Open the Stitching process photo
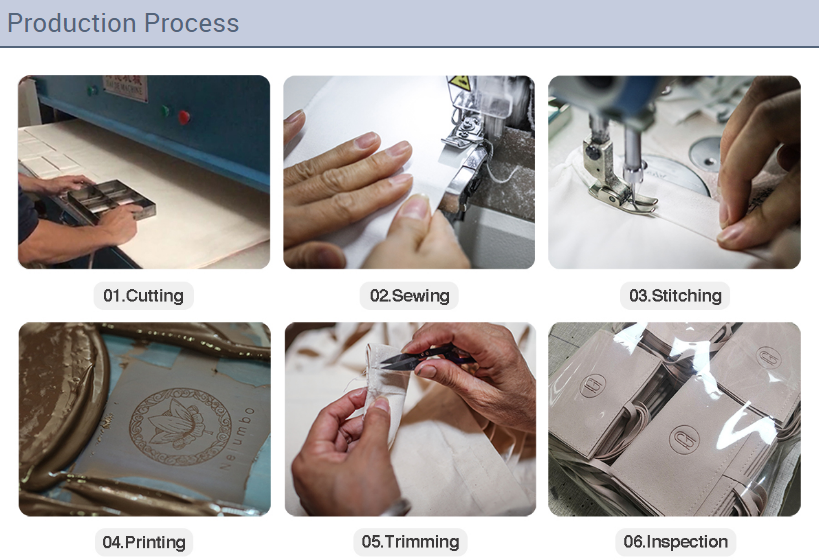Image resolution: width=819 pixels, height=560 pixels. pos(674,172)
